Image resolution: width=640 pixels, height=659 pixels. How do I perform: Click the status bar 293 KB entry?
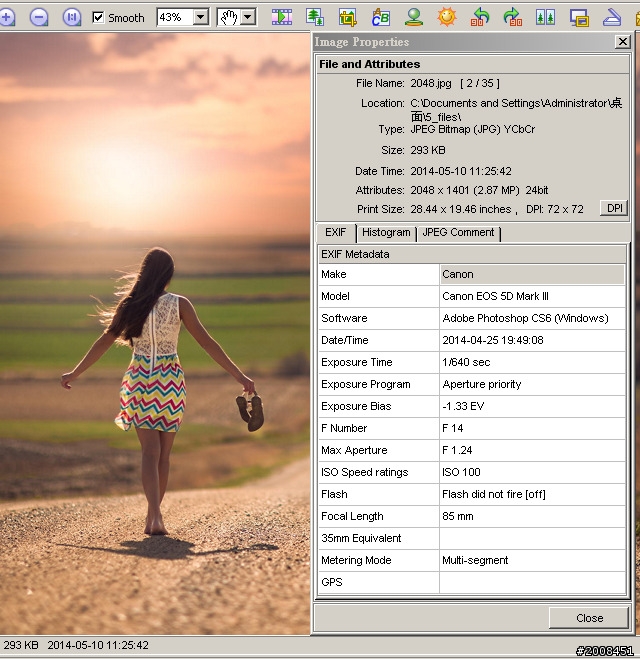pyautogui.click(x=21, y=645)
